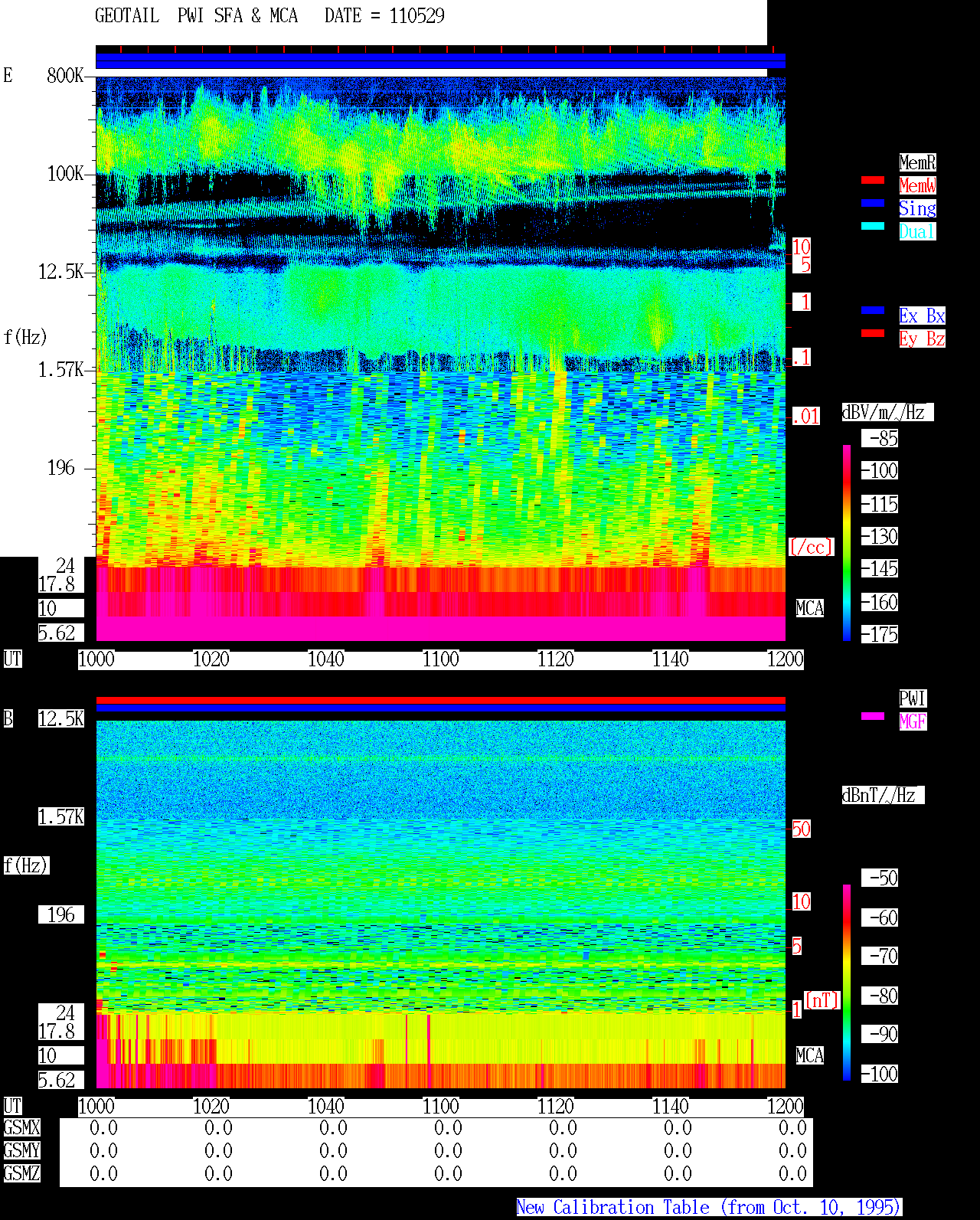
Task: Click the -85 color scale value
Action: [880, 439]
